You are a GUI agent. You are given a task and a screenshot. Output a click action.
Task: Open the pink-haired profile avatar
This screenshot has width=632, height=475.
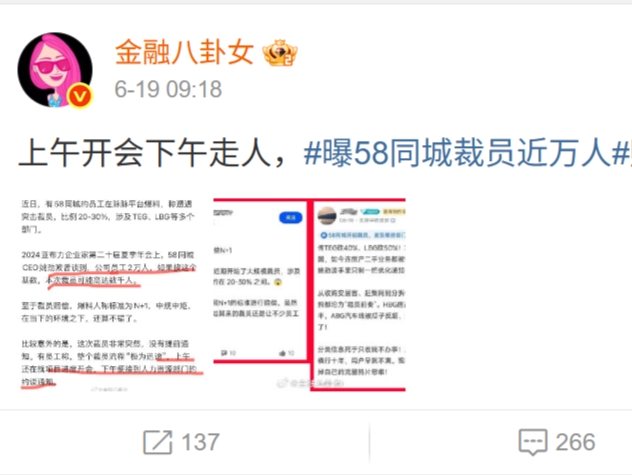click(x=55, y=70)
